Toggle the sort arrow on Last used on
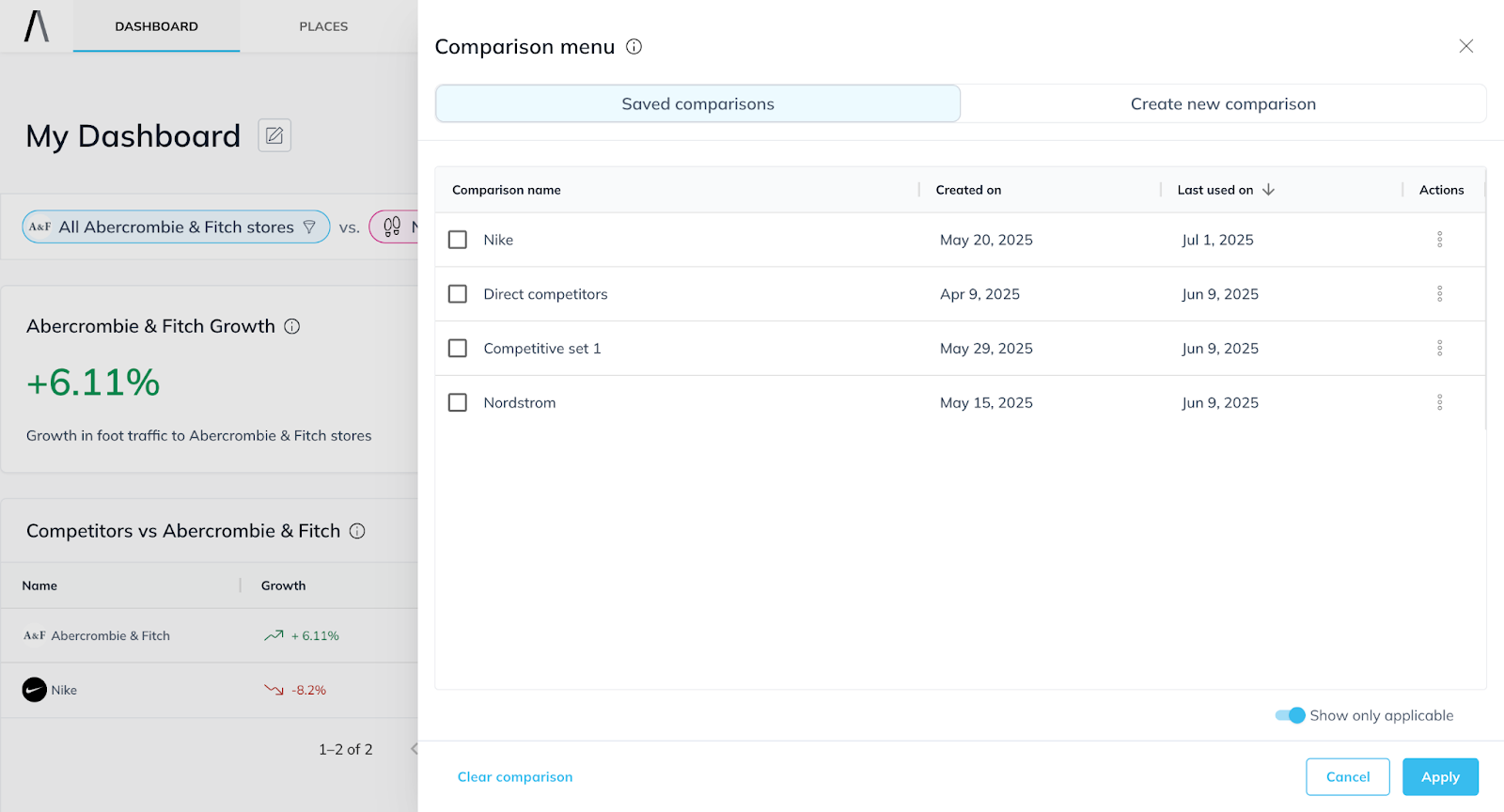This screenshot has width=1504, height=812. point(1268,190)
